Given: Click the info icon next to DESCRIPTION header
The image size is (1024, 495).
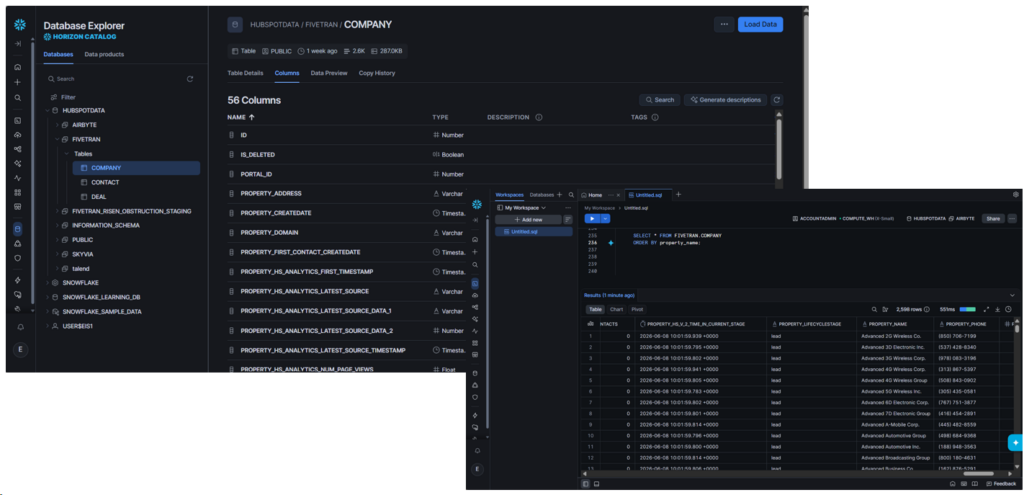Looking at the screenshot, I should [539, 118].
